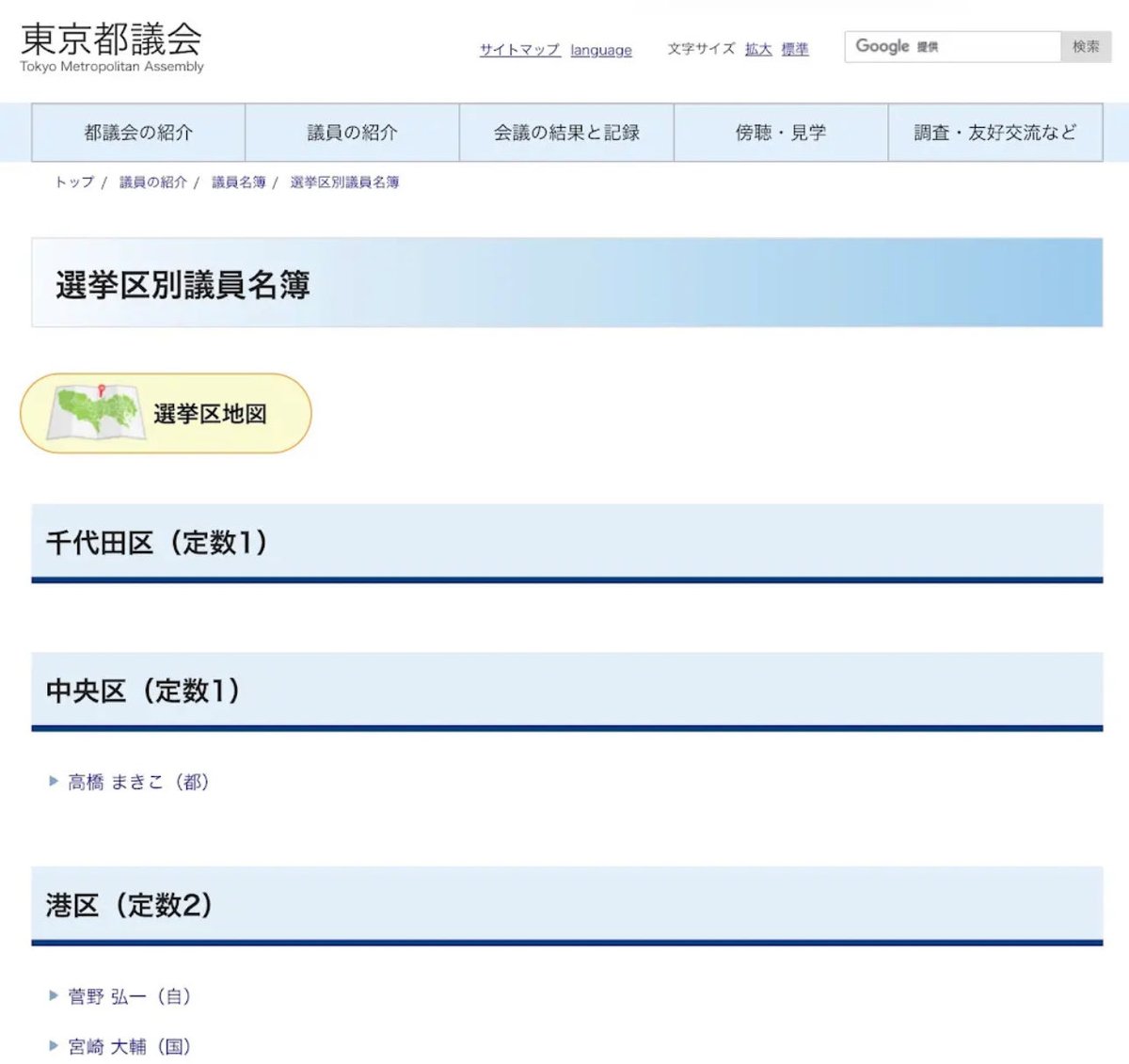The image size is (1129, 1064).
Task: Select 拡大 text size option
Action: click(758, 49)
